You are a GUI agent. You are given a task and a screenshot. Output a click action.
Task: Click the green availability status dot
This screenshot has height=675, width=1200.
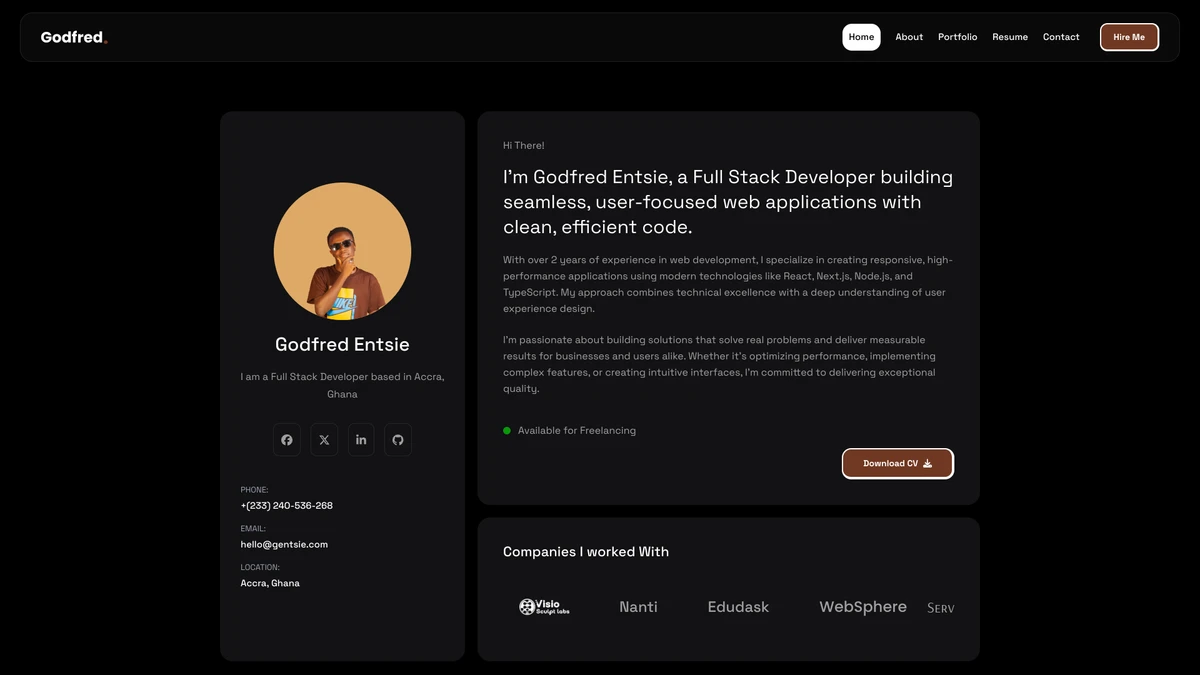coord(507,431)
